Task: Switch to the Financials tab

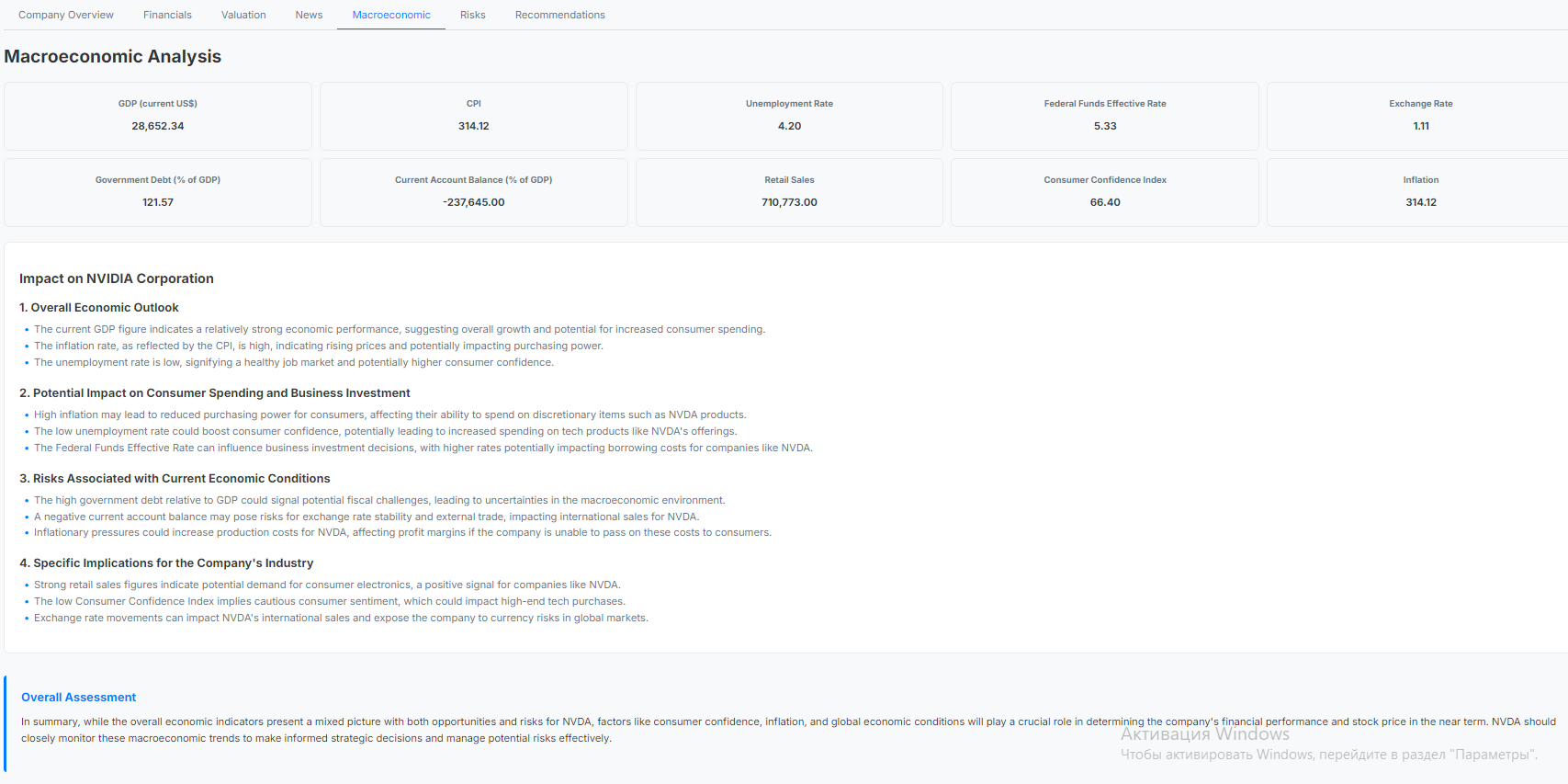Action: (x=167, y=15)
